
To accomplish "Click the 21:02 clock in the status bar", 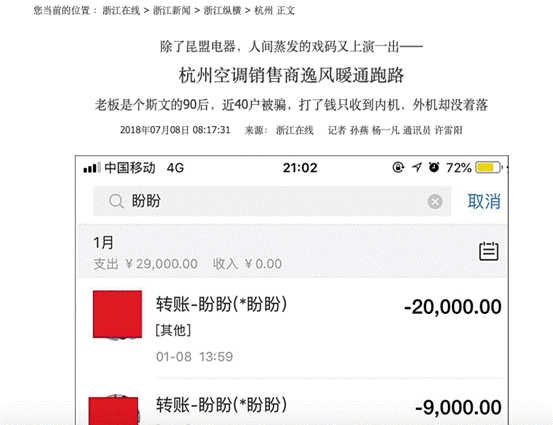I will (x=300, y=168).
